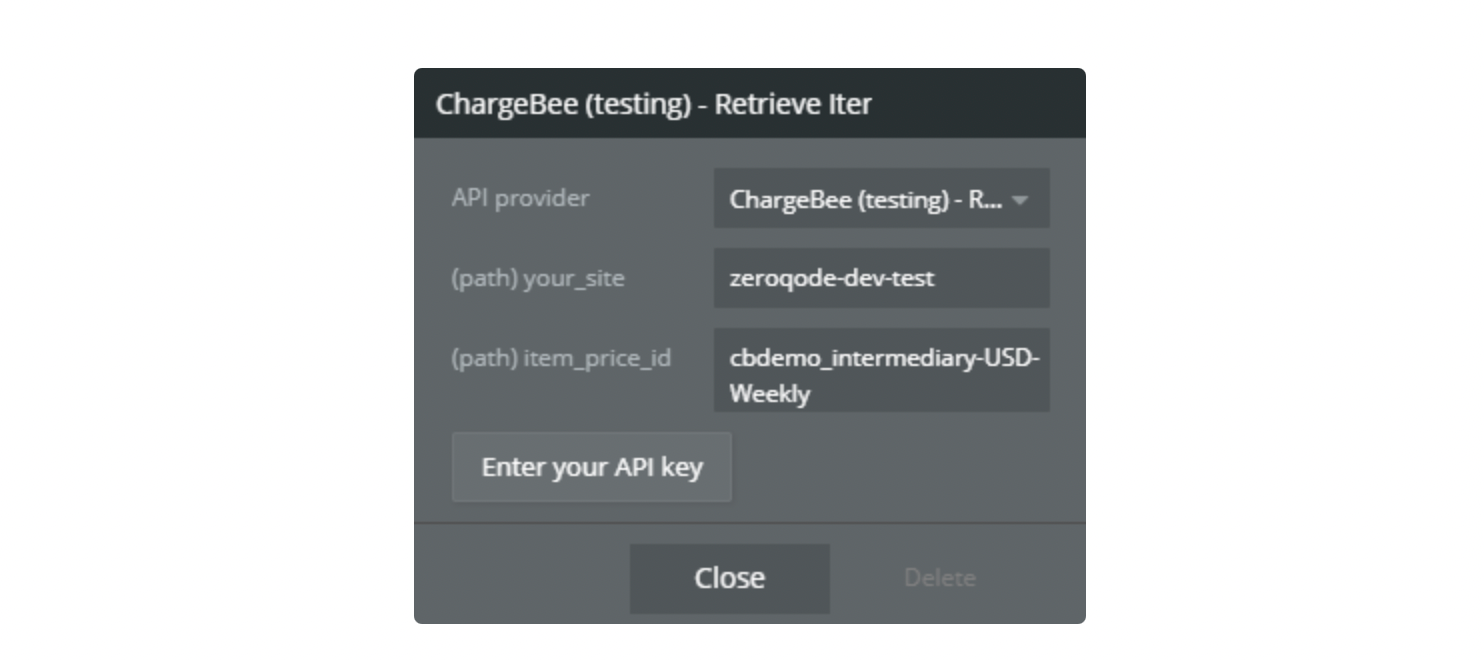Click the (path) item_price_id label
This screenshot has width=1484, height=660.
[x=561, y=358]
